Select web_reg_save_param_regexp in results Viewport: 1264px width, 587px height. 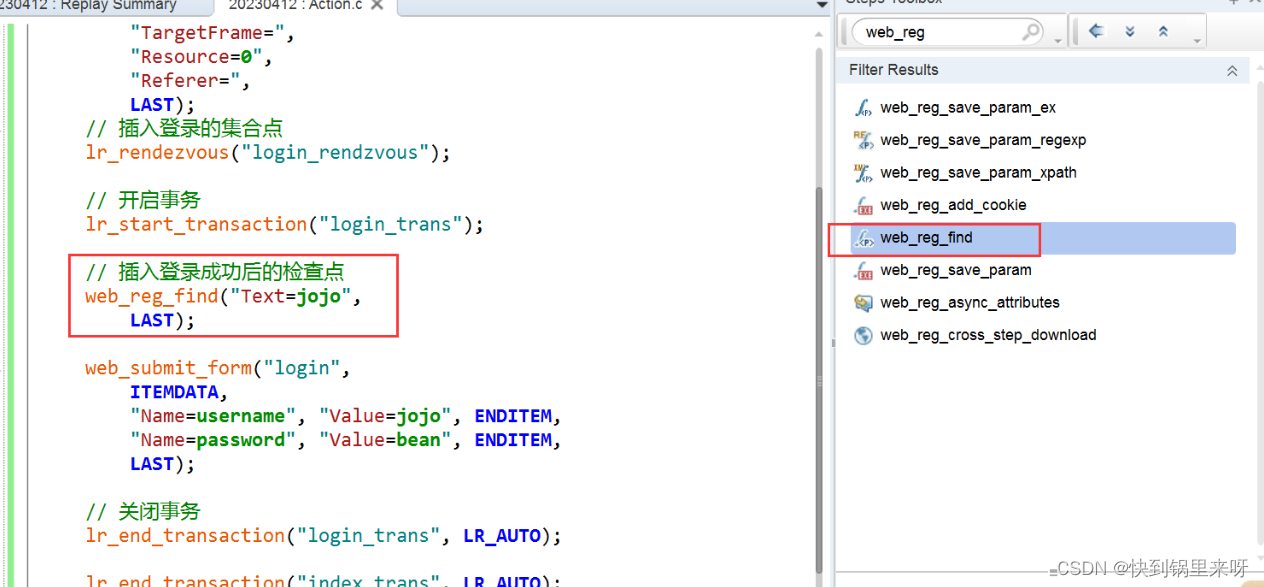[983, 140]
